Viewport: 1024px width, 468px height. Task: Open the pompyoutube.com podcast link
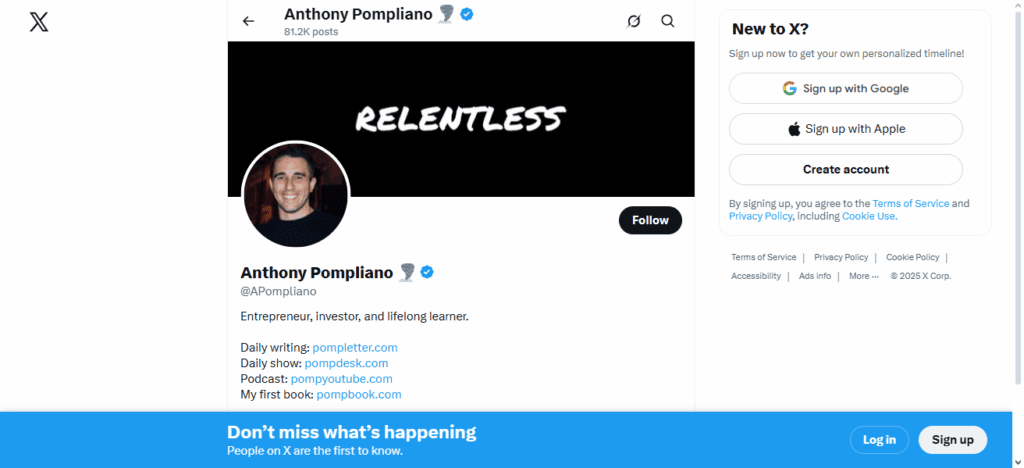pyautogui.click(x=341, y=379)
